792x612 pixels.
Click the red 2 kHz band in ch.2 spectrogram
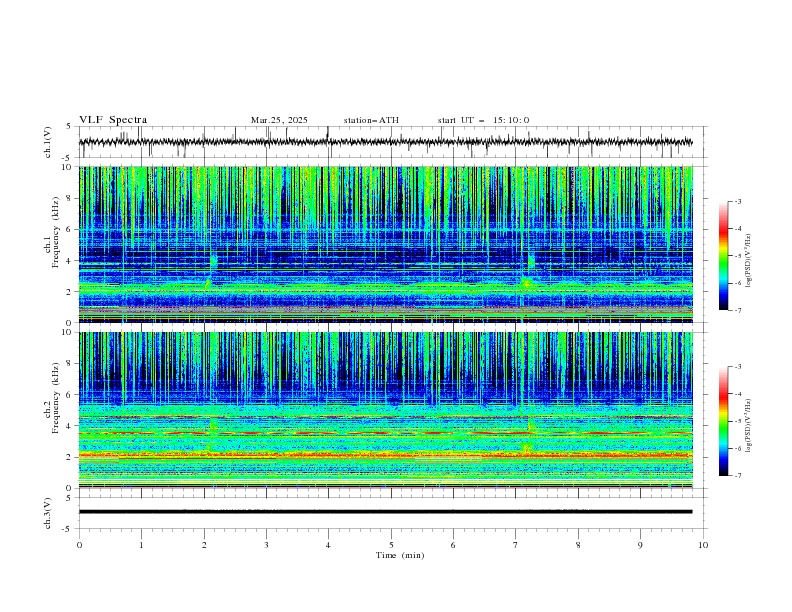coord(385,455)
